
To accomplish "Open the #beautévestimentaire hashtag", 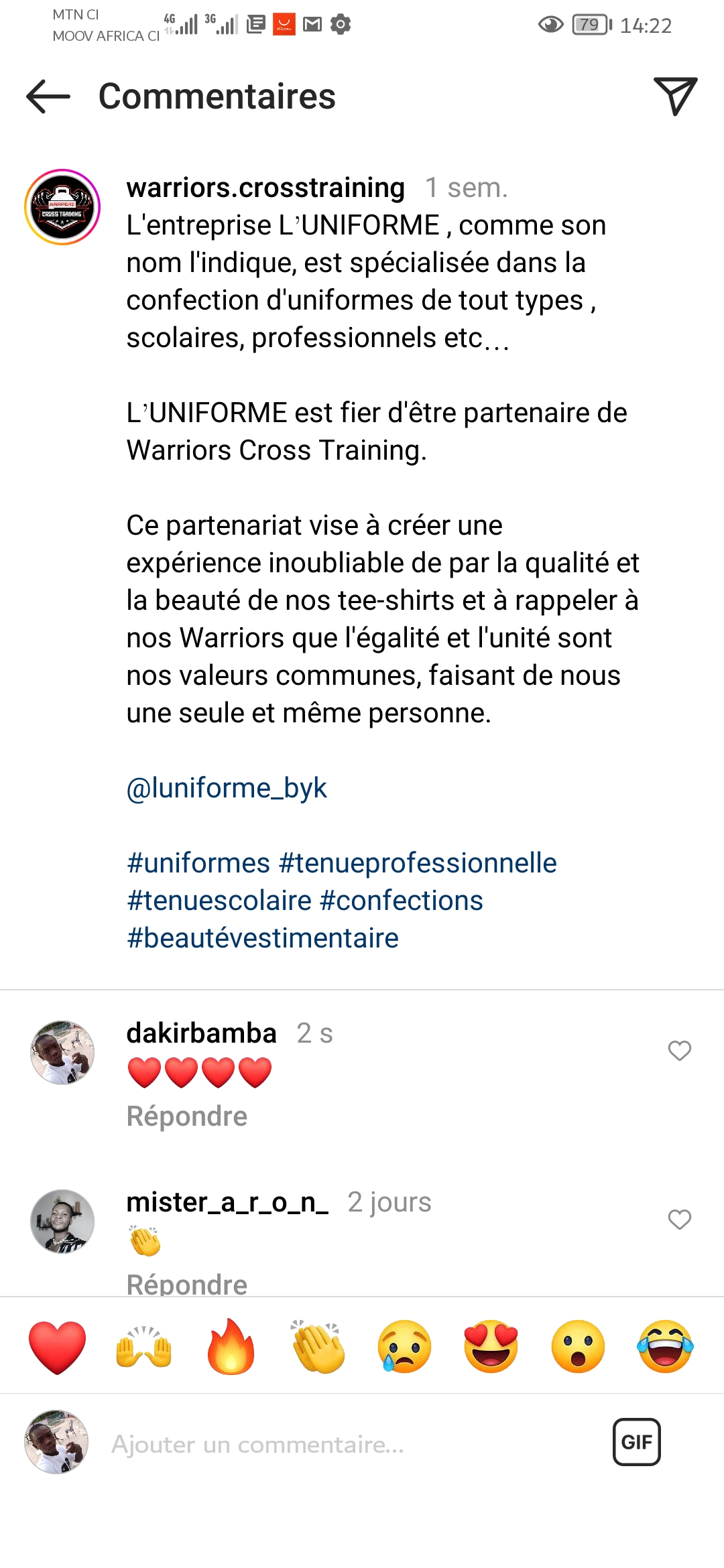I will click(x=263, y=938).
